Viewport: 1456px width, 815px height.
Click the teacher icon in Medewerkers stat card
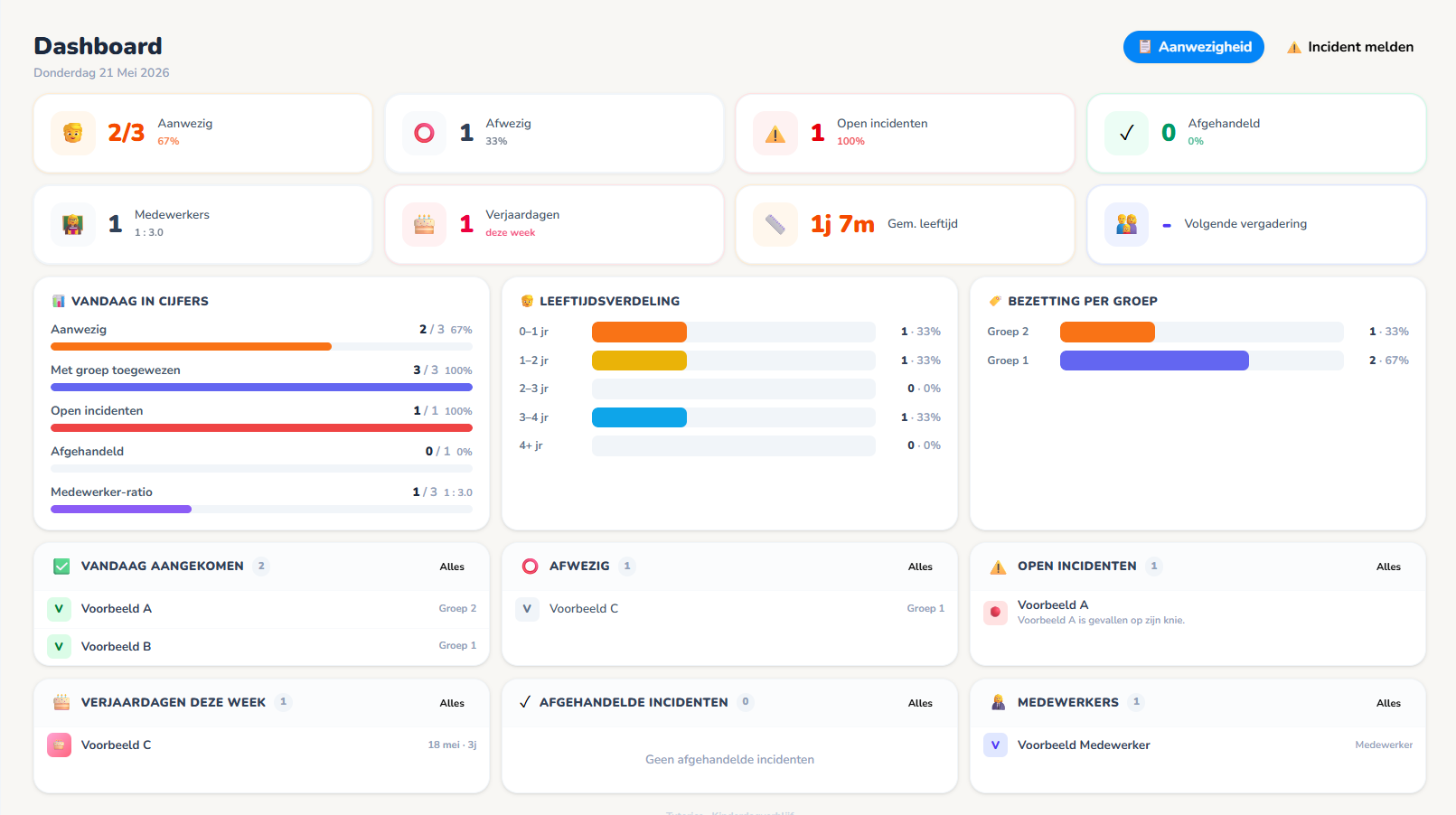pos(73,224)
